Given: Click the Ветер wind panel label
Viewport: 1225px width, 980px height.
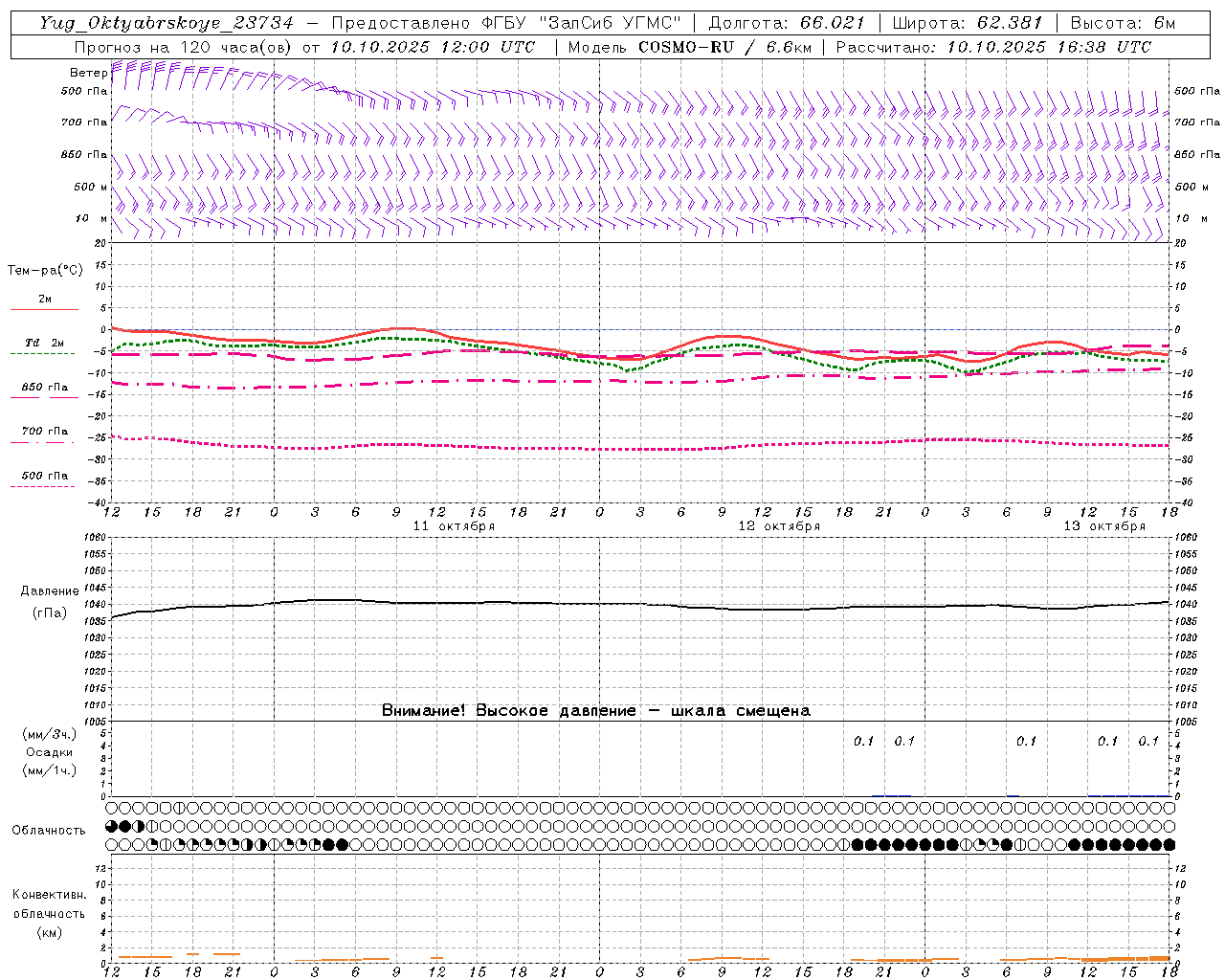Looking at the screenshot, I should (x=88, y=73).
